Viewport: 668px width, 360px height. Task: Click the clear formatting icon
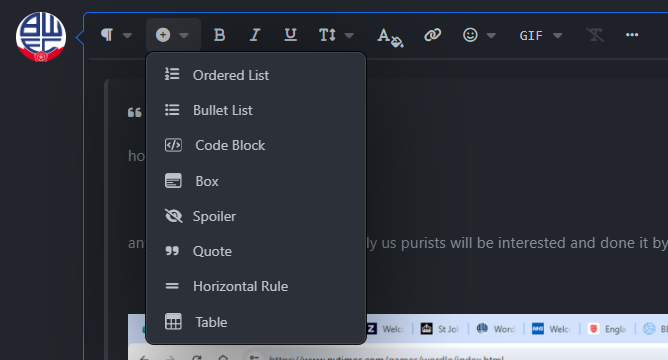(x=595, y=35)
